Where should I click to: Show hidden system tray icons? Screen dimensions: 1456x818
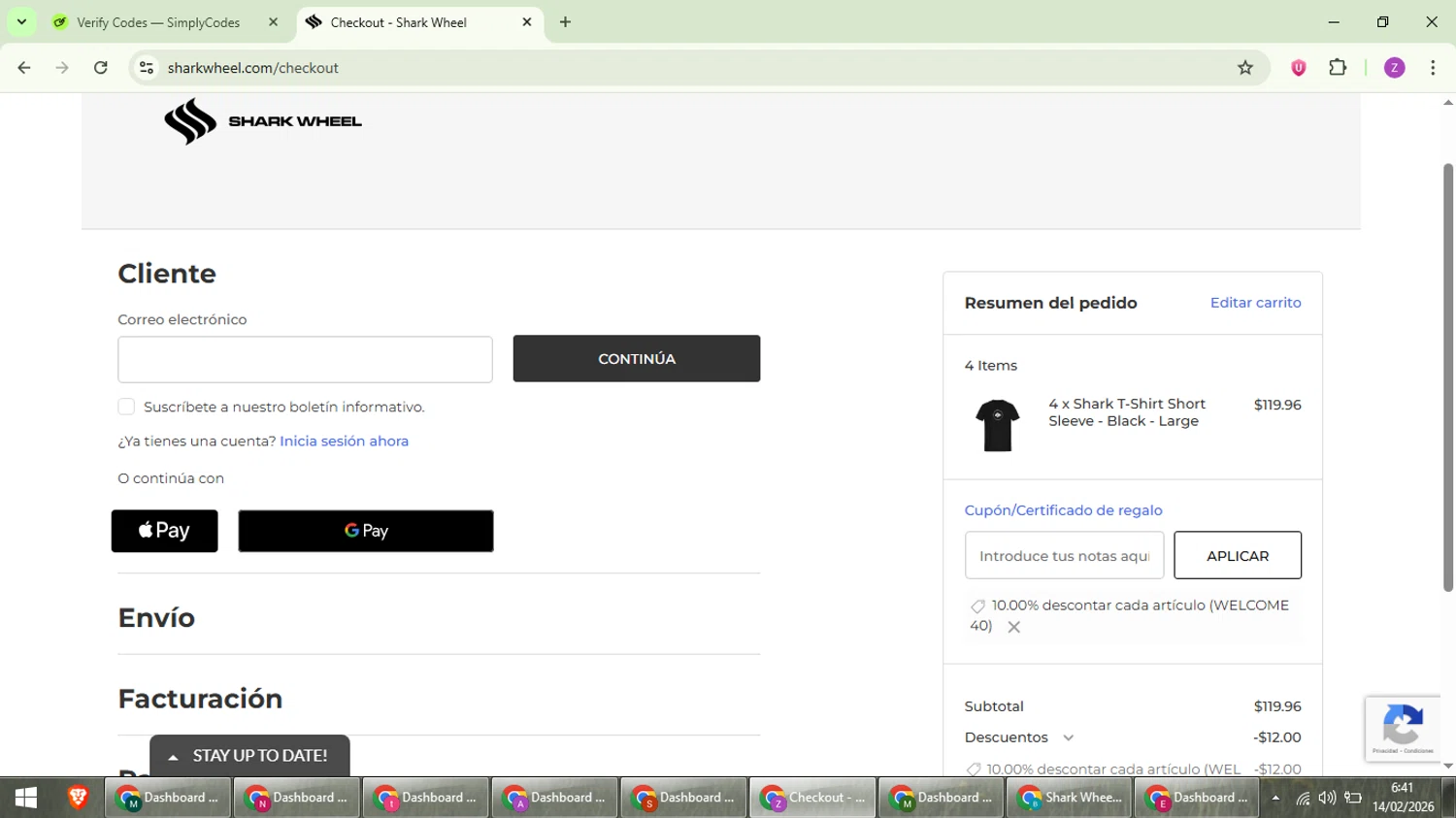pyautogui.click(x=1275, y=799)
